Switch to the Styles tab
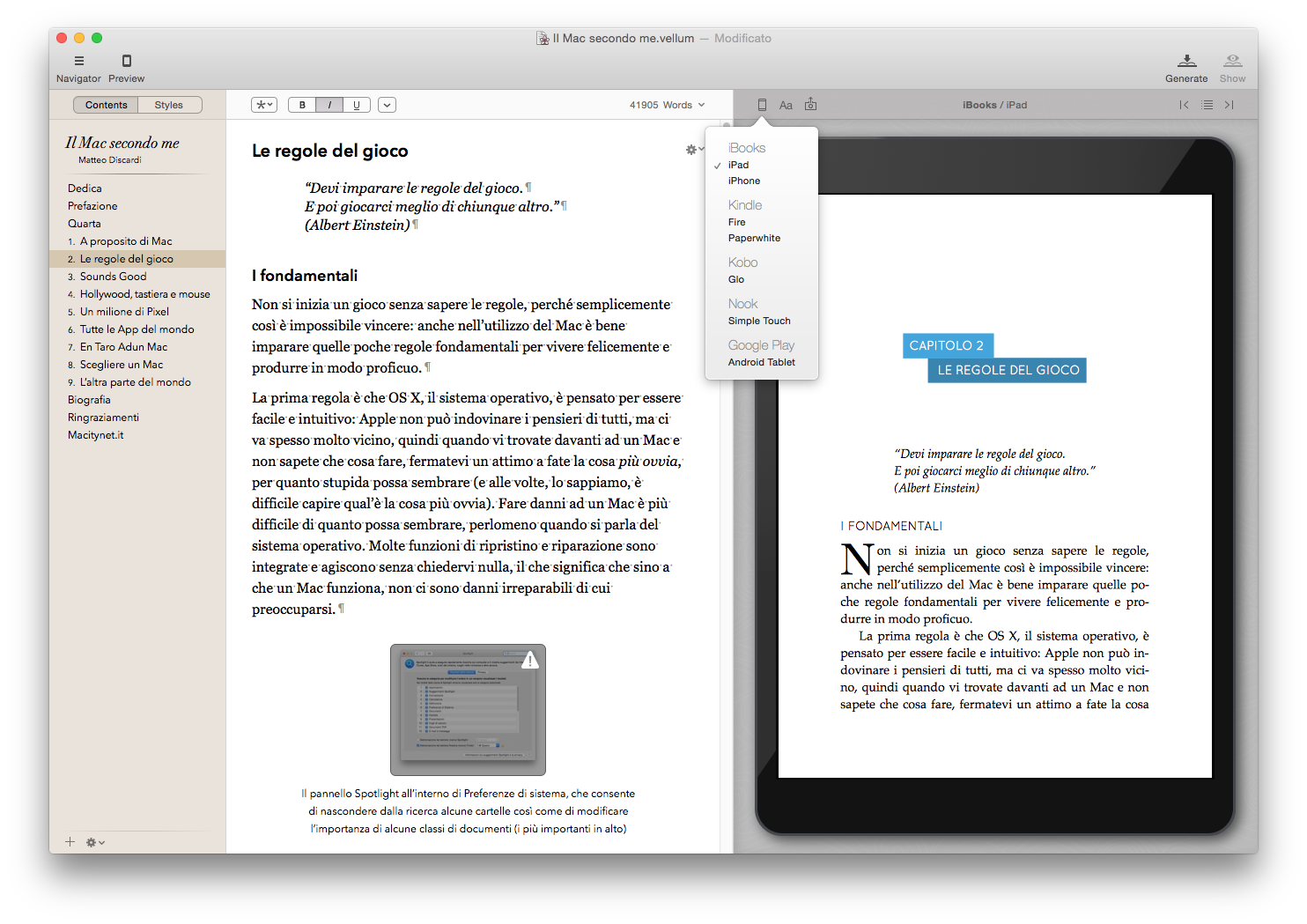This screenshot has width=1307, height=924. tap(169, 105)
